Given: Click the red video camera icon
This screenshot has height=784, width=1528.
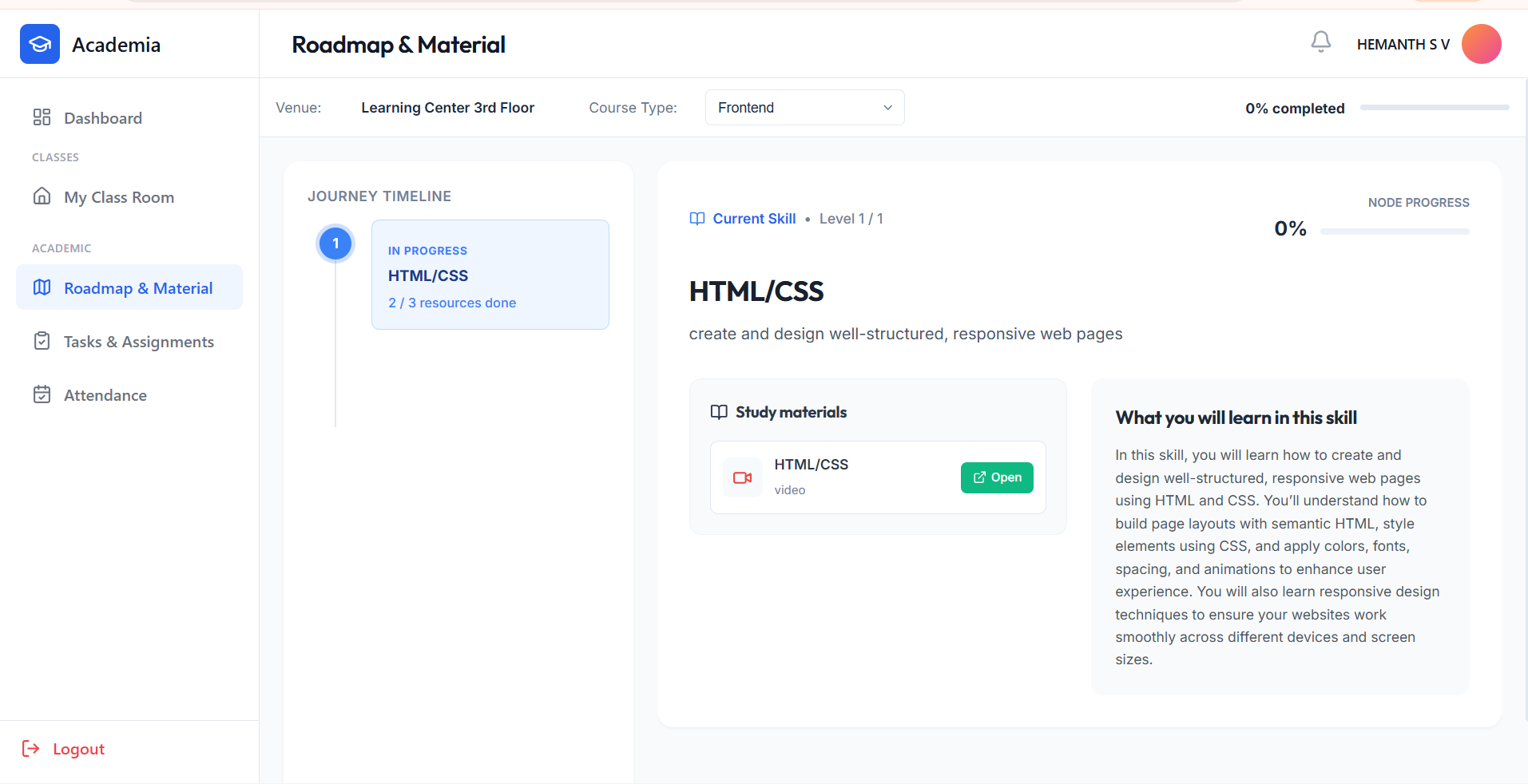Looking at the screenshot, I should [x=742, y=477].
